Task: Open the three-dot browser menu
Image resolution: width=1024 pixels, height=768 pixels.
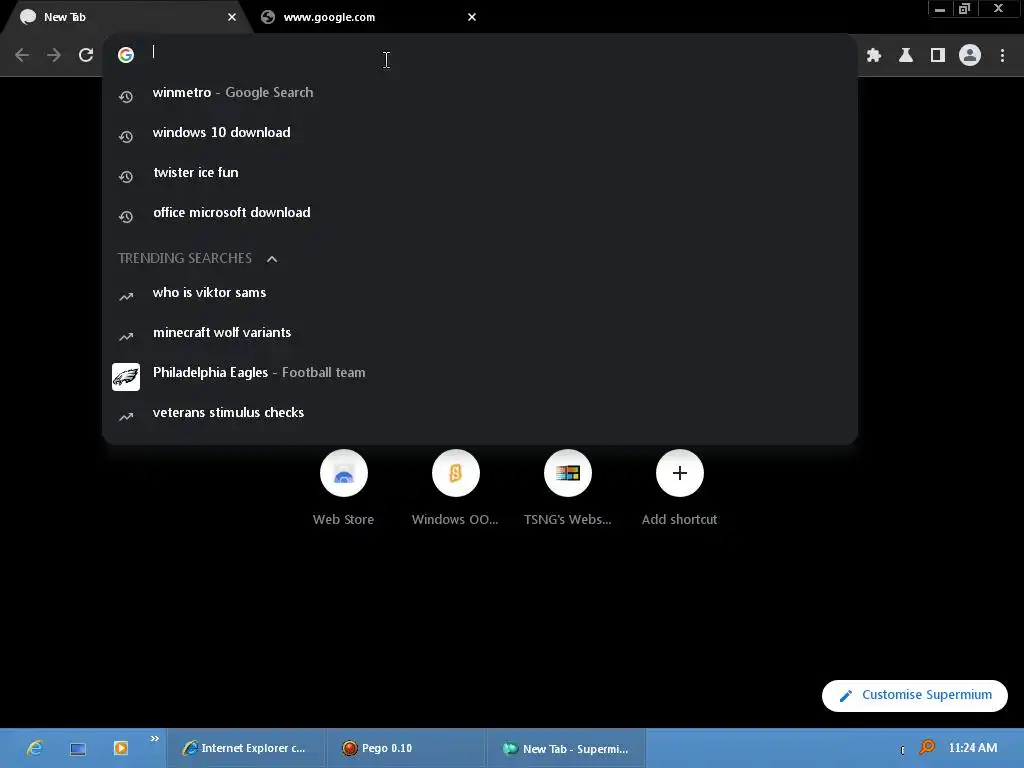Action: click(1002, 56)
